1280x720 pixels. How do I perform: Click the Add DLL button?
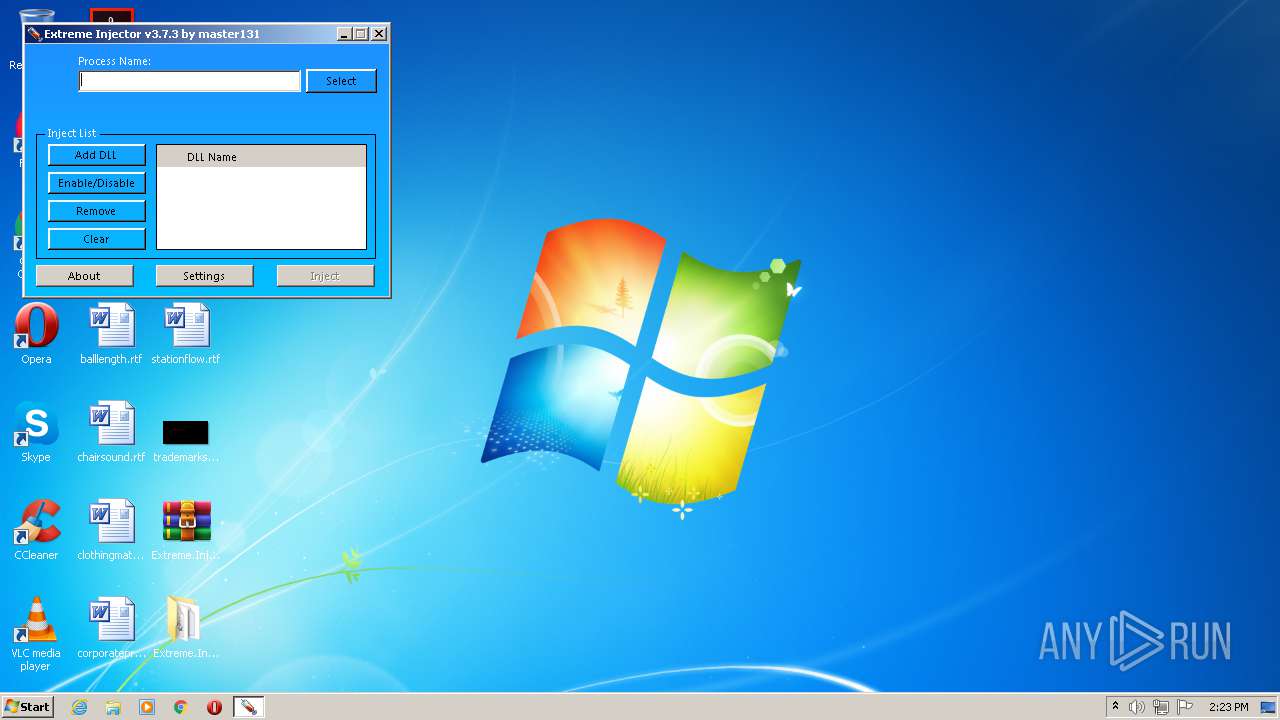(96, 155)
